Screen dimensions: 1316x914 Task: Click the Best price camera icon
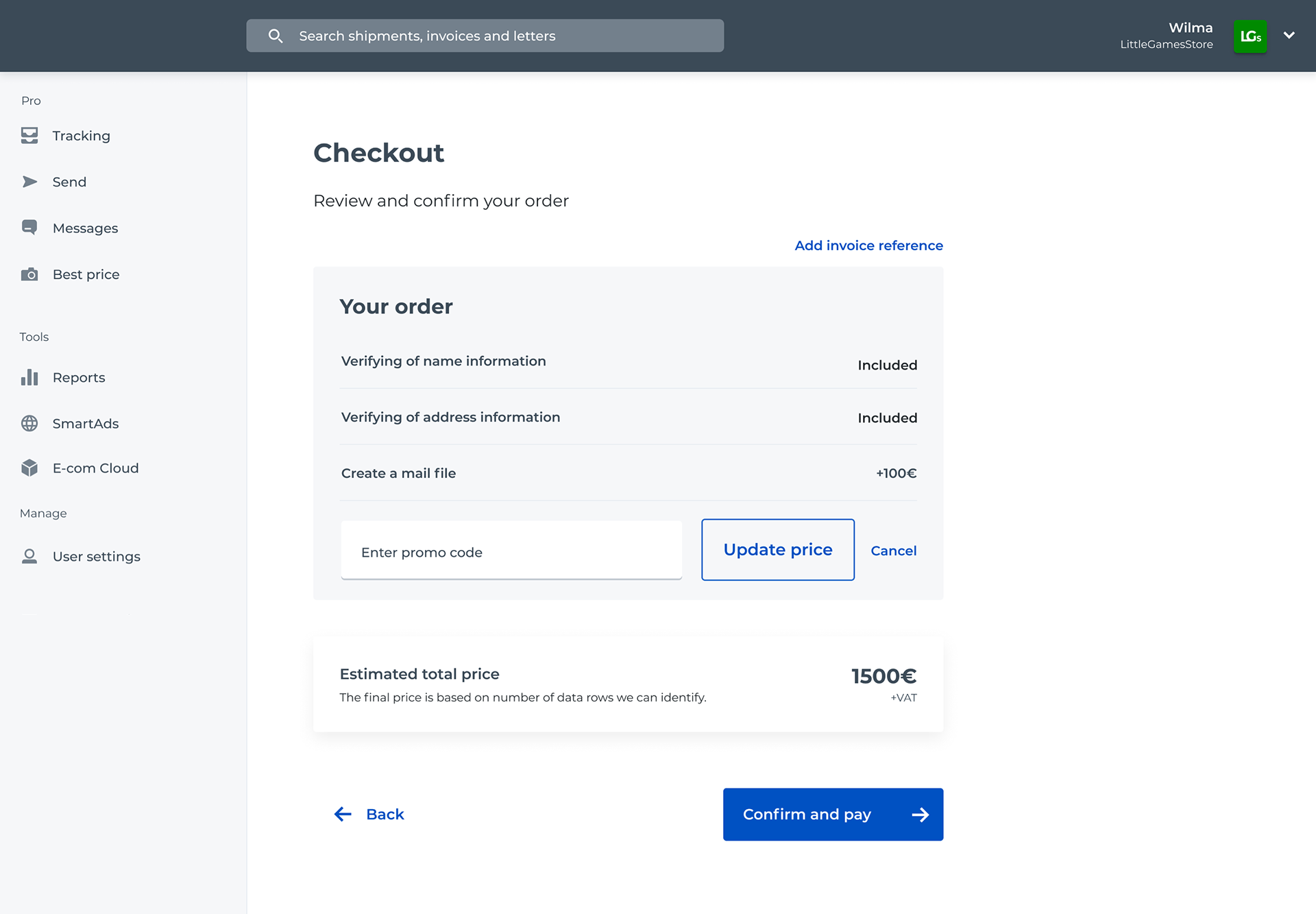(x=29, y=274)
